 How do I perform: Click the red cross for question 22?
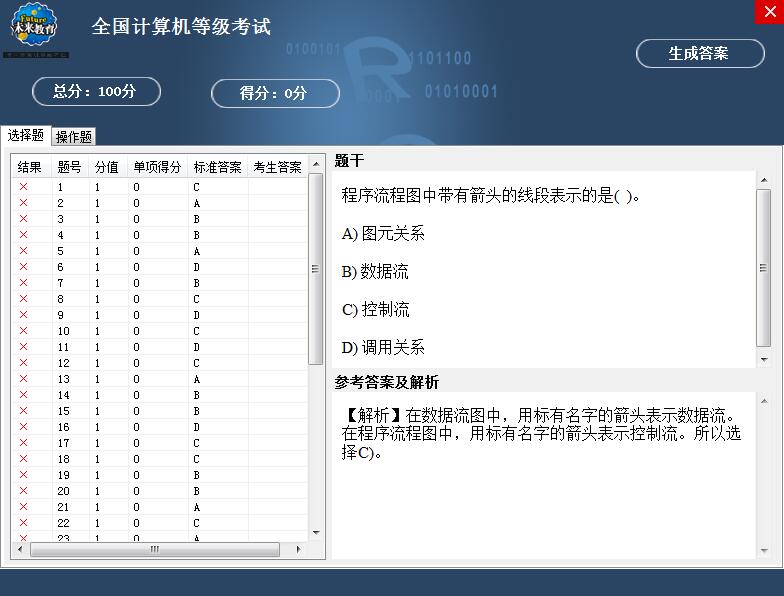(x=24, y=522)
